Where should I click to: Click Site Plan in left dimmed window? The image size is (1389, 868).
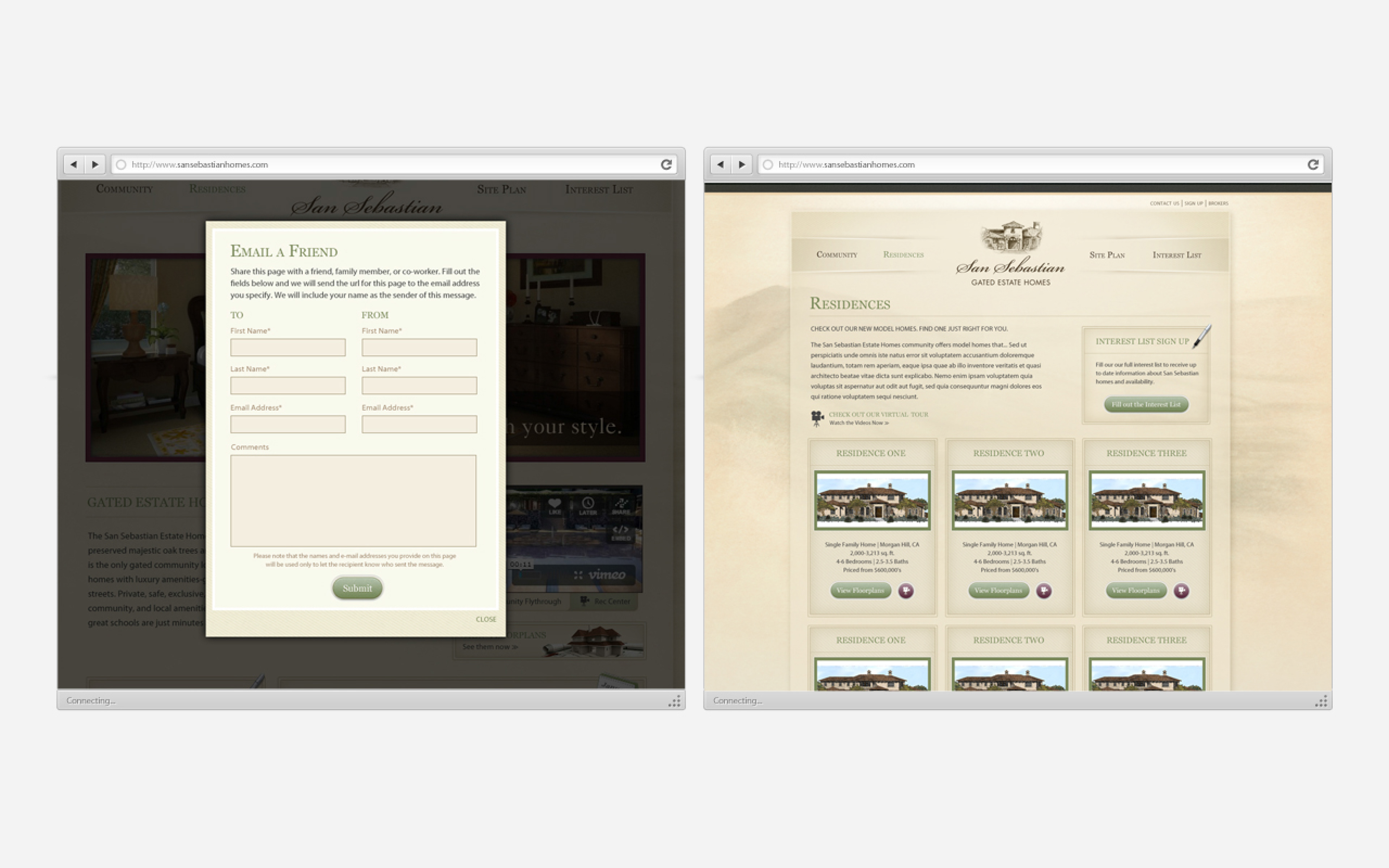tap(502, 190)
